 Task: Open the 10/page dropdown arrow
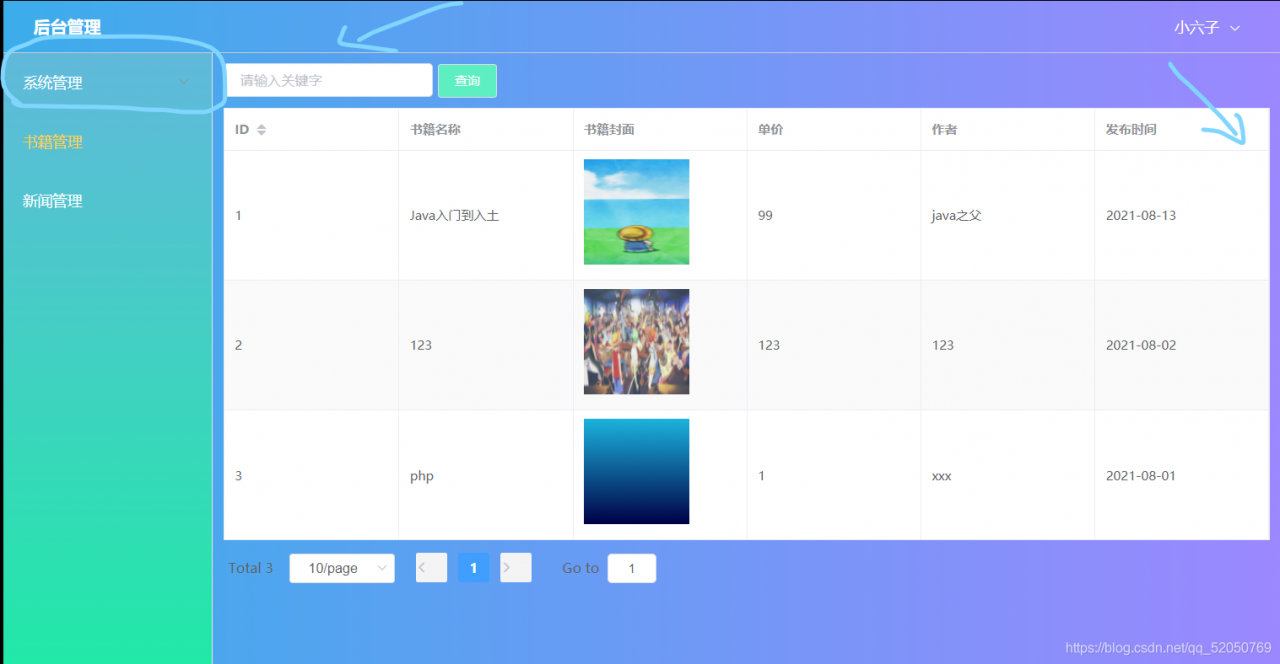click(384, 567)
